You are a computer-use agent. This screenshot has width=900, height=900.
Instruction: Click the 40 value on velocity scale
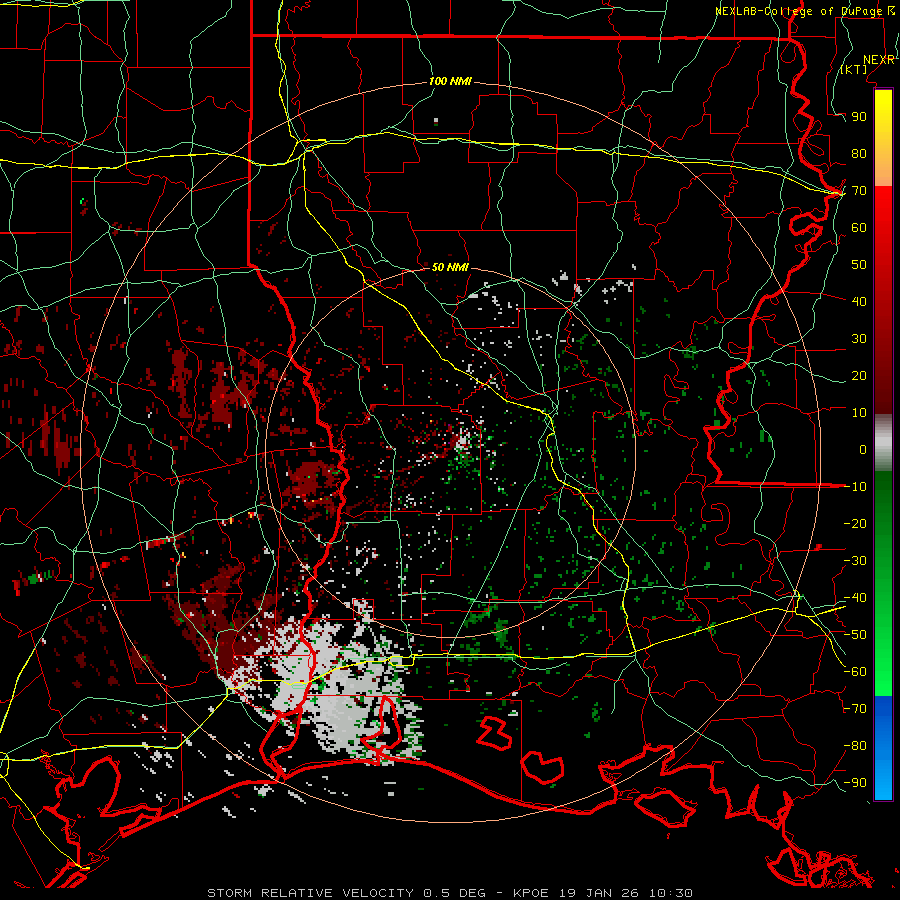859,301
